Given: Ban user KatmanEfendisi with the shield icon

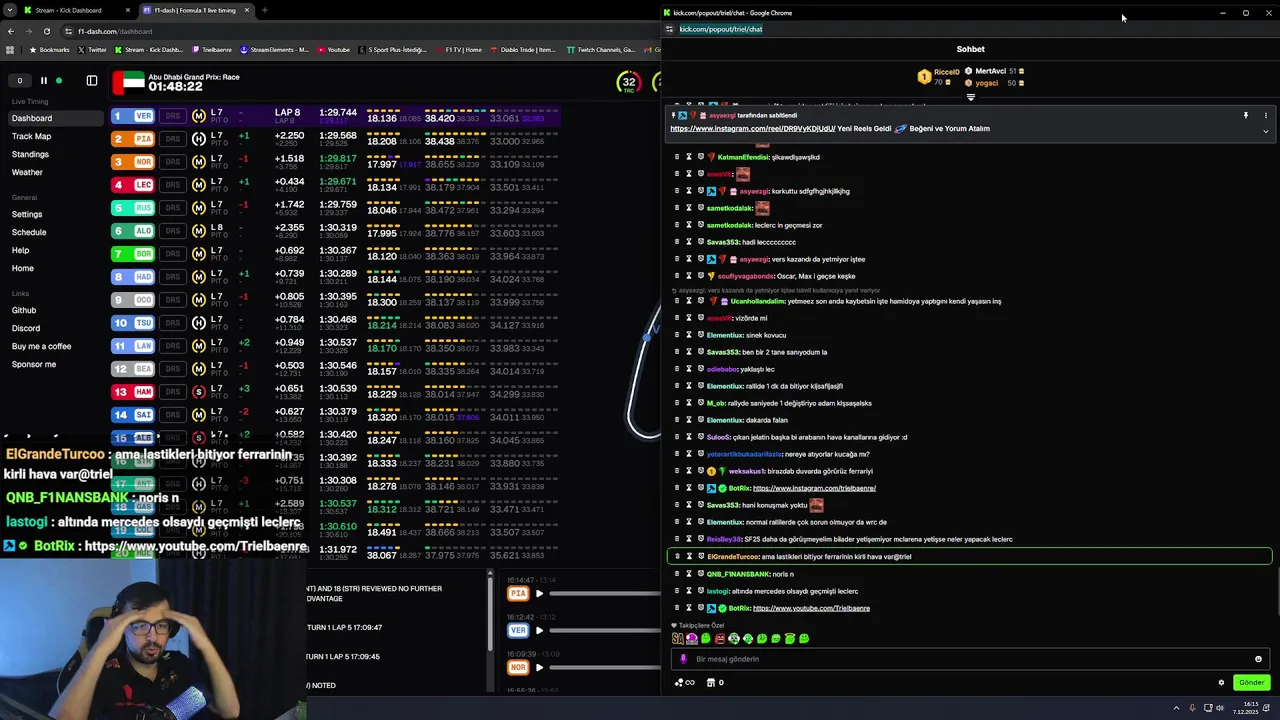Looking at the screenshot, I should click(701, 157).
